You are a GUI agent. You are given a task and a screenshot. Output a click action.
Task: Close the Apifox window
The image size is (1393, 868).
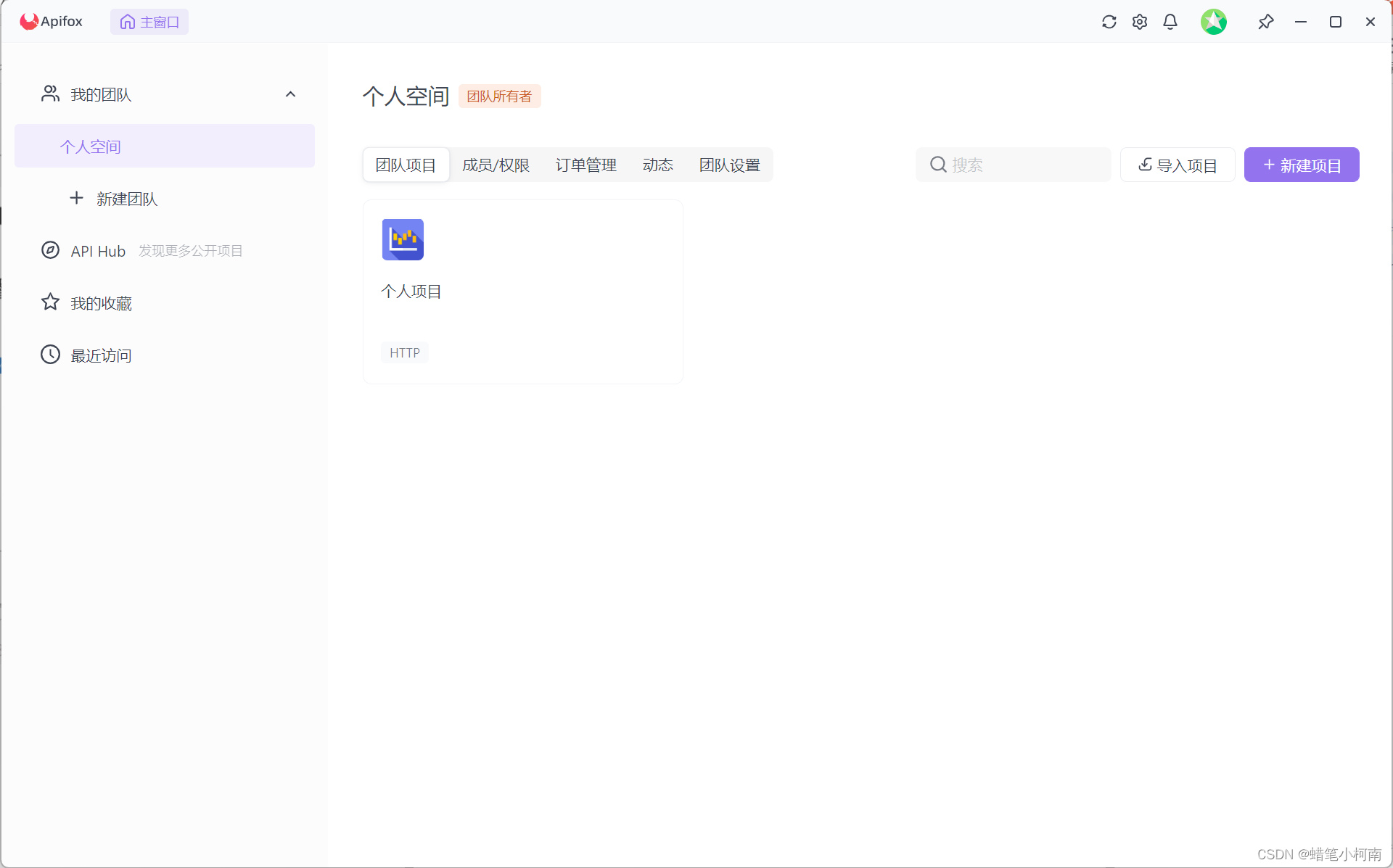1371,22
